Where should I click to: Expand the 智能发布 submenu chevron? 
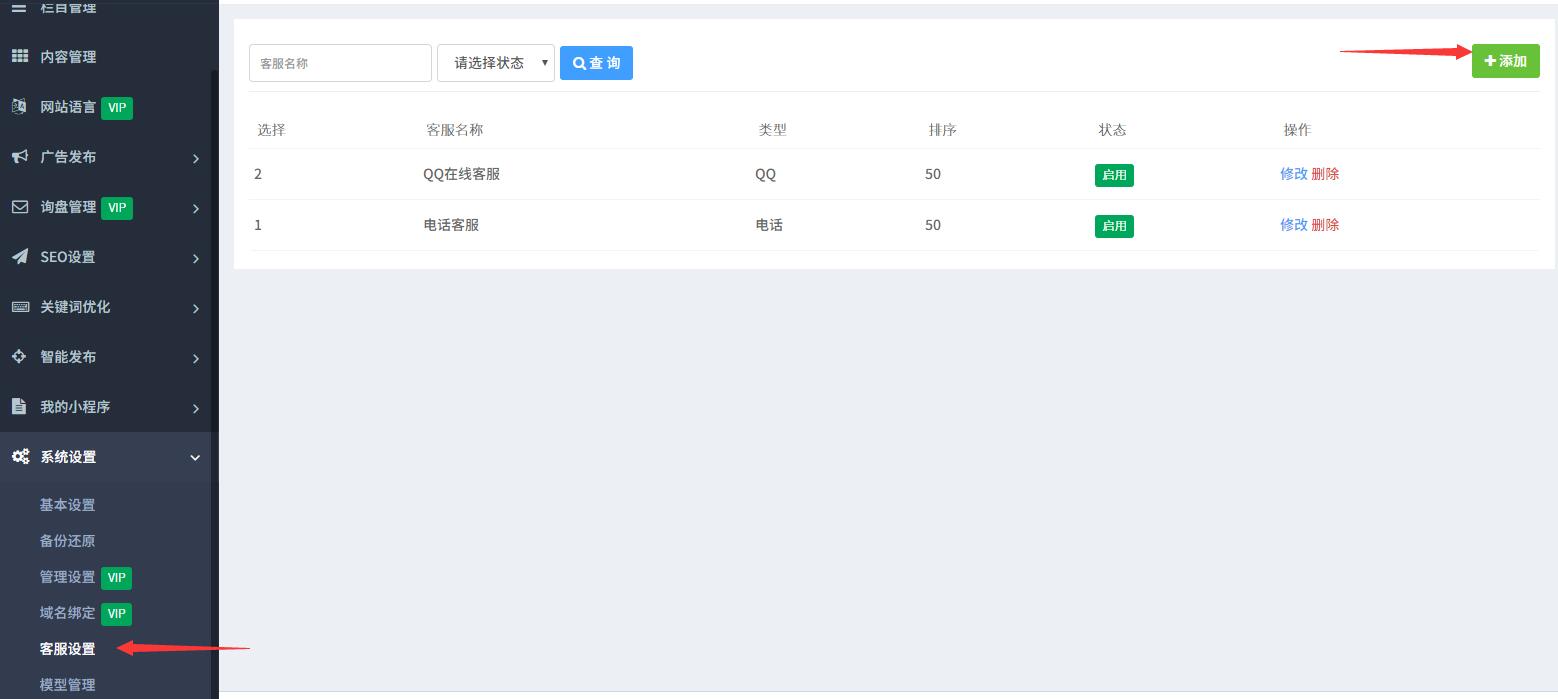tap(196, 358)
